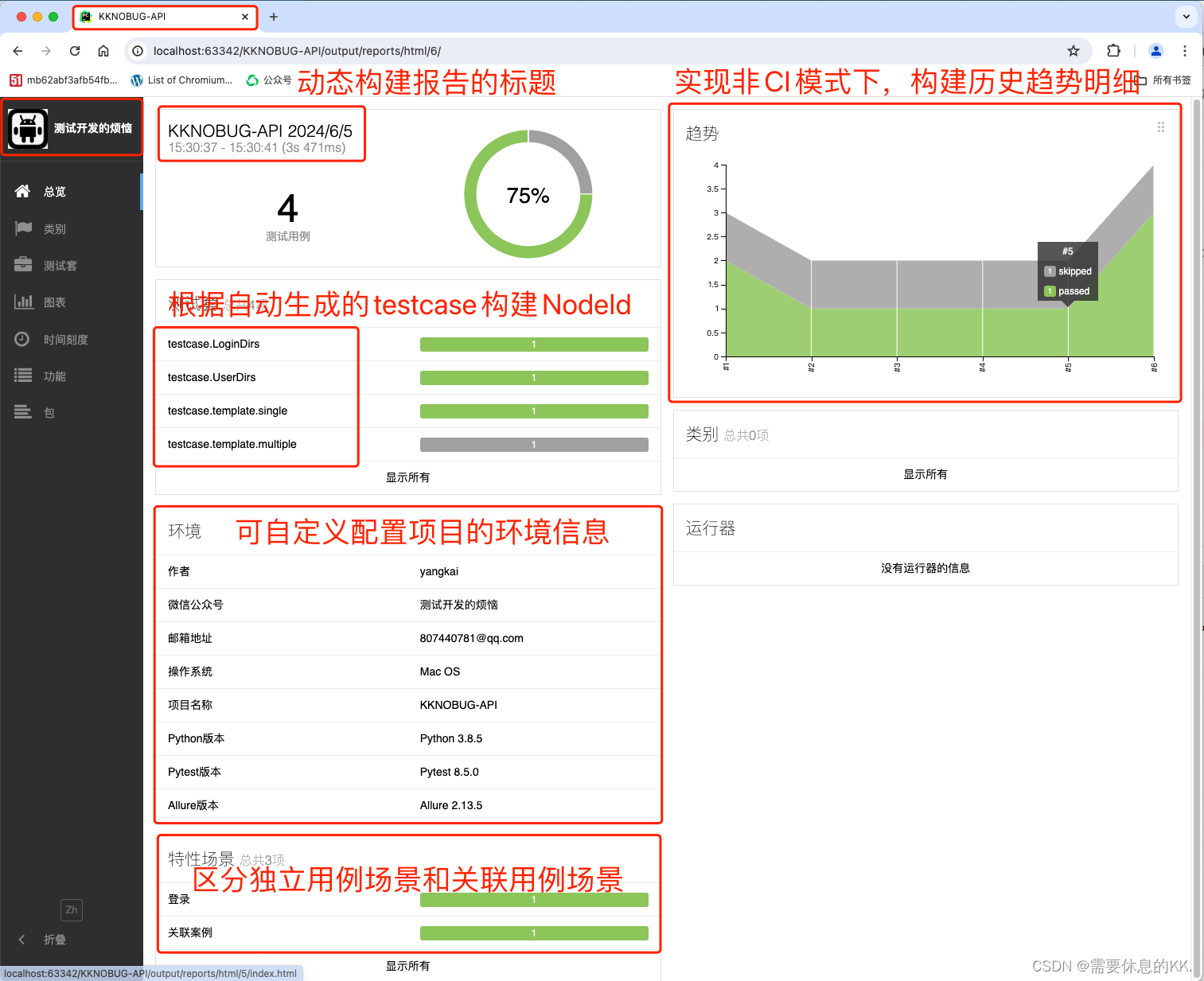Collapse the sidebar with 折叠
Viewport: 1204px width, 981px height.
click(55, 940)
